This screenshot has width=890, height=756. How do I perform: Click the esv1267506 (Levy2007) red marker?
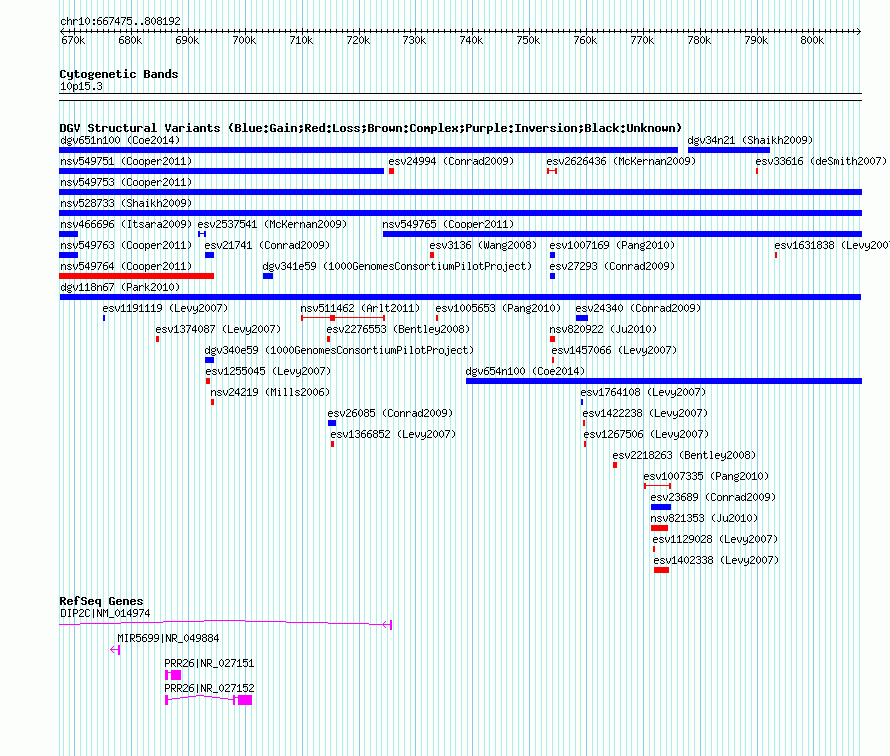[585, 444]
